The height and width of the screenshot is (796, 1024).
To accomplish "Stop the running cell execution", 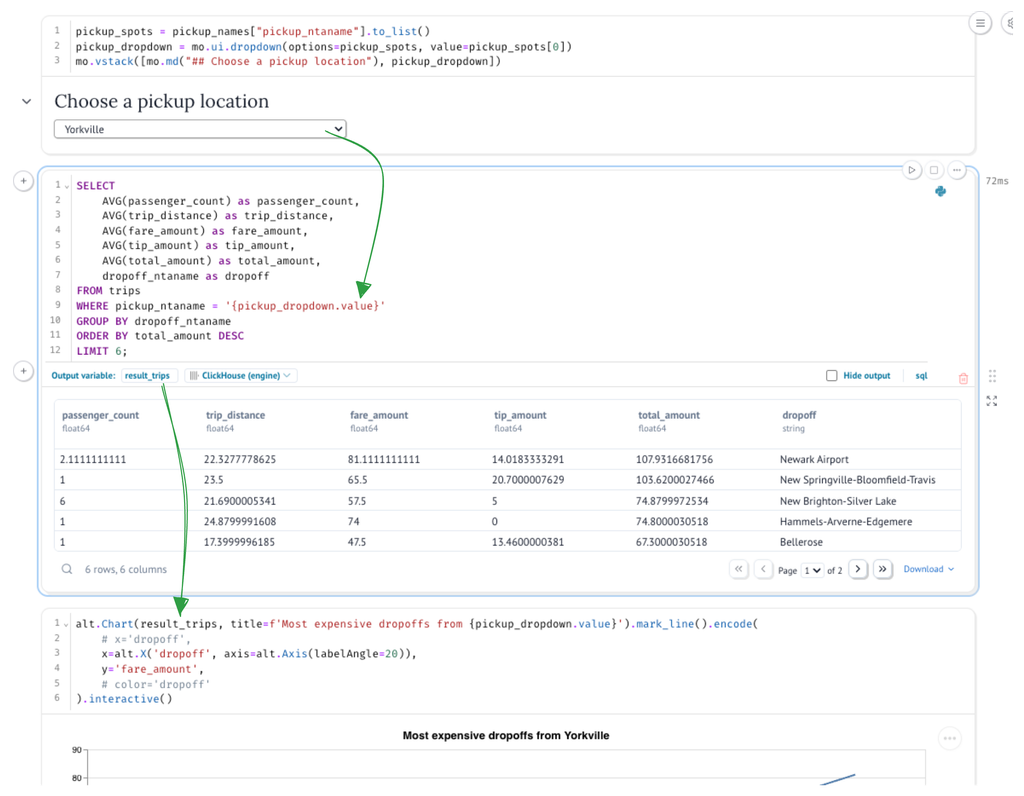I will coord(934,170).
